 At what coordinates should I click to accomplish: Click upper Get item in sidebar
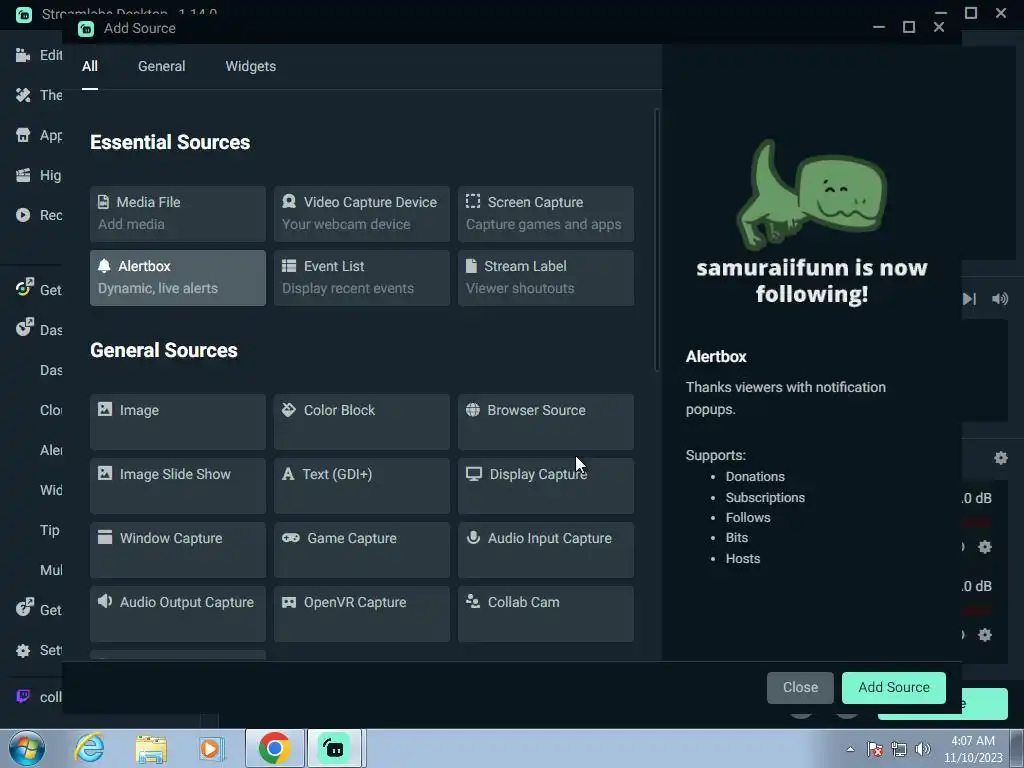pyautogui.click(x=38, y=290)
